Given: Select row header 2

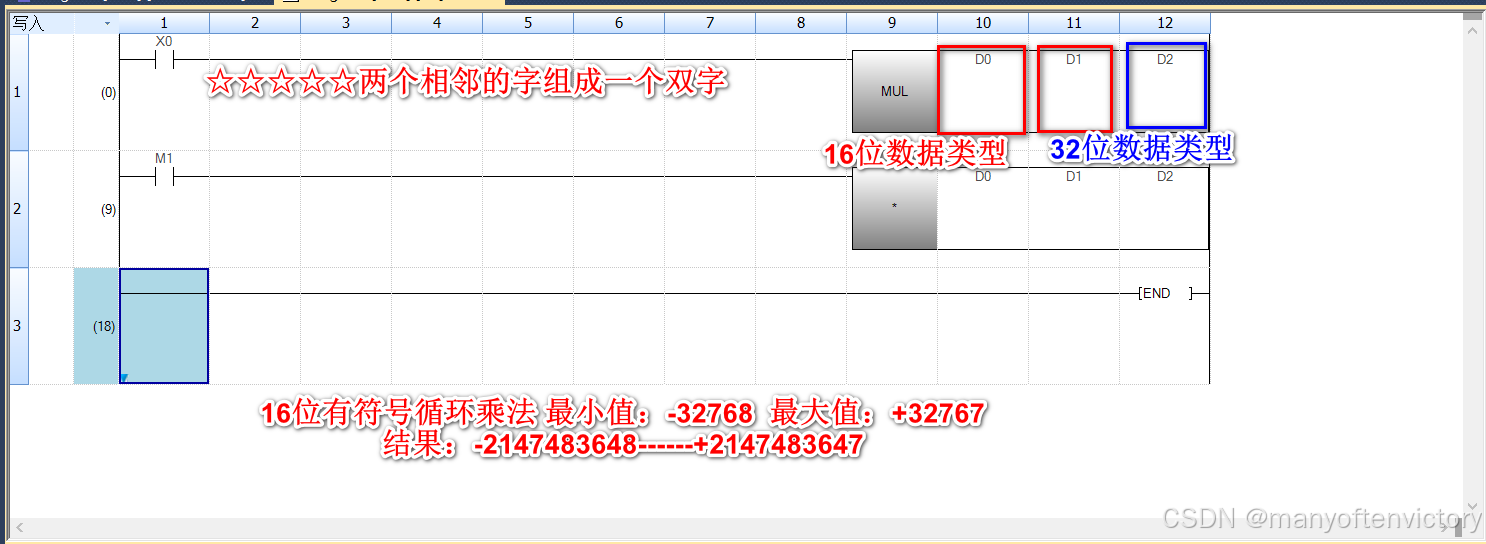Looking at the screenshot, I should [x=19, y=209].
